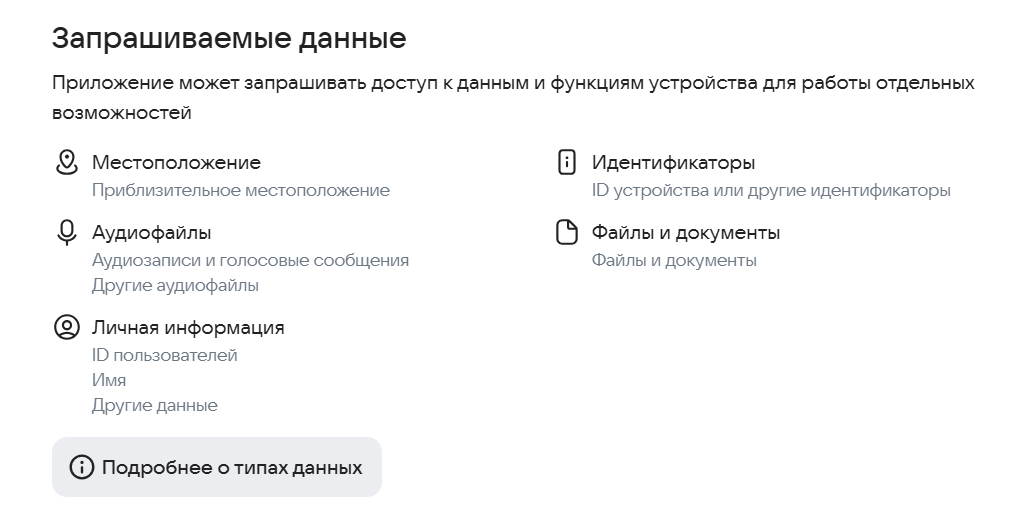
Task: Open Подробнее о типах данных
Action: [x=217, y=467]
